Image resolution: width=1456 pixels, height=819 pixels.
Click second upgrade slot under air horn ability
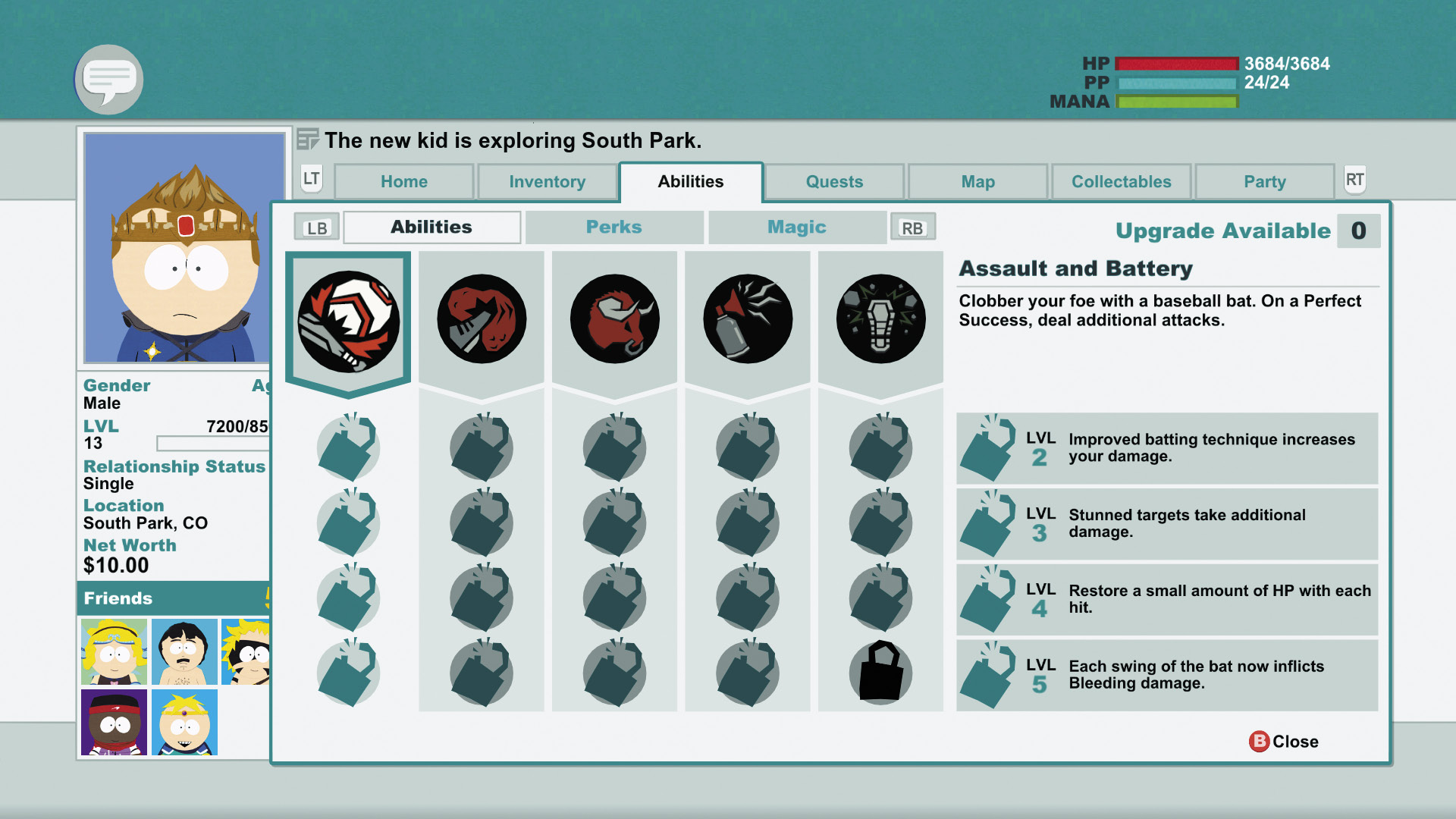748,522
